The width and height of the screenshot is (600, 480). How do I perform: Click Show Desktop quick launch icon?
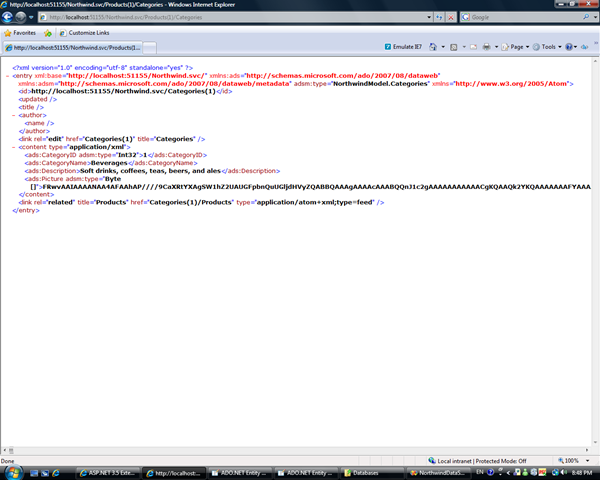pos(34,473)
